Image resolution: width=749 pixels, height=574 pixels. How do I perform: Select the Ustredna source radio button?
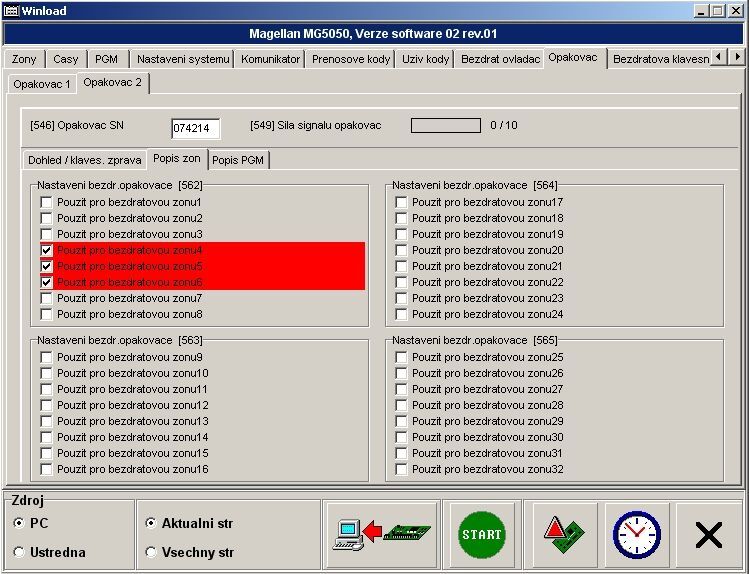tap(20, 552)
